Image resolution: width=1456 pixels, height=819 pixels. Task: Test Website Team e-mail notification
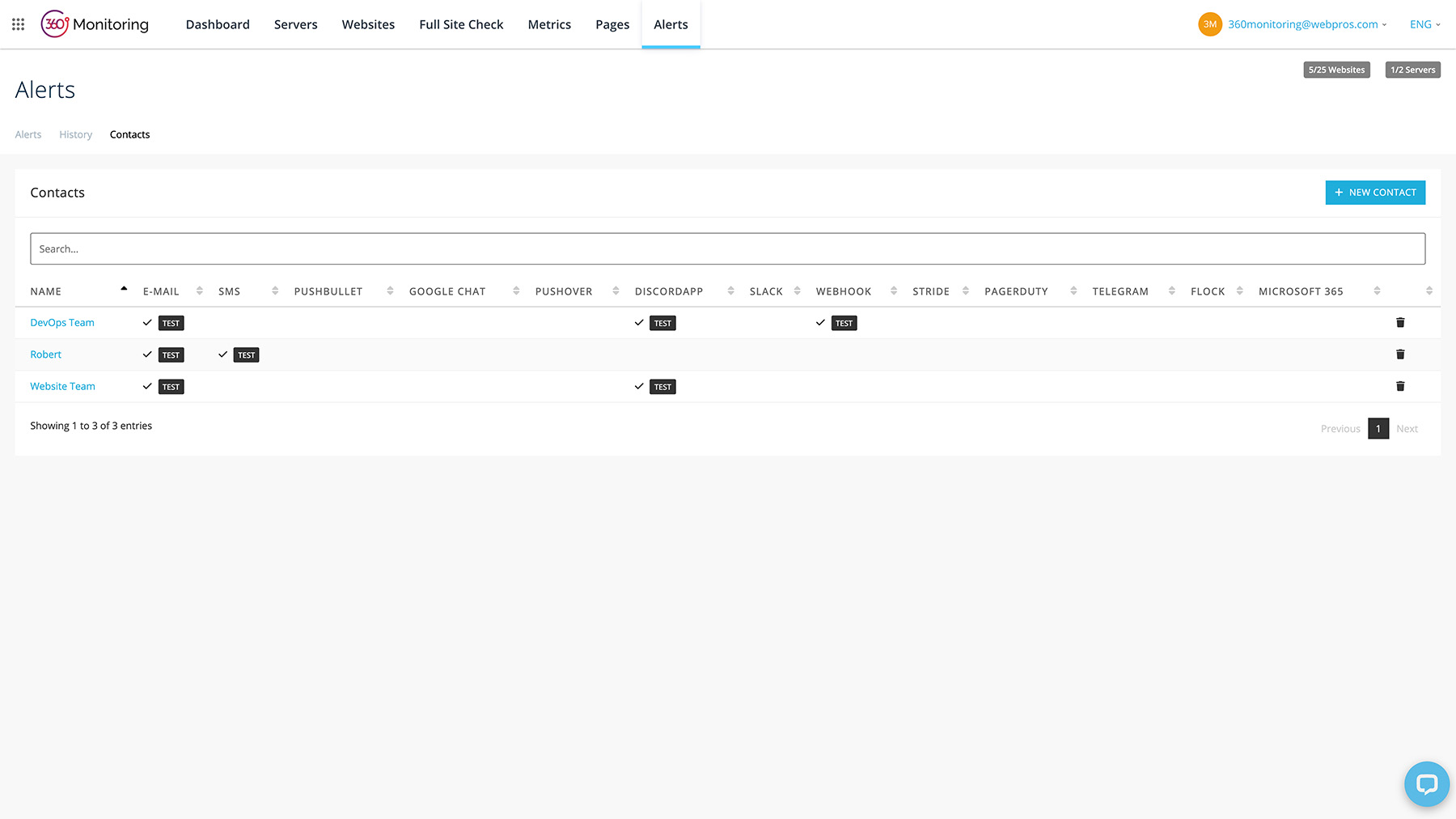171,387
